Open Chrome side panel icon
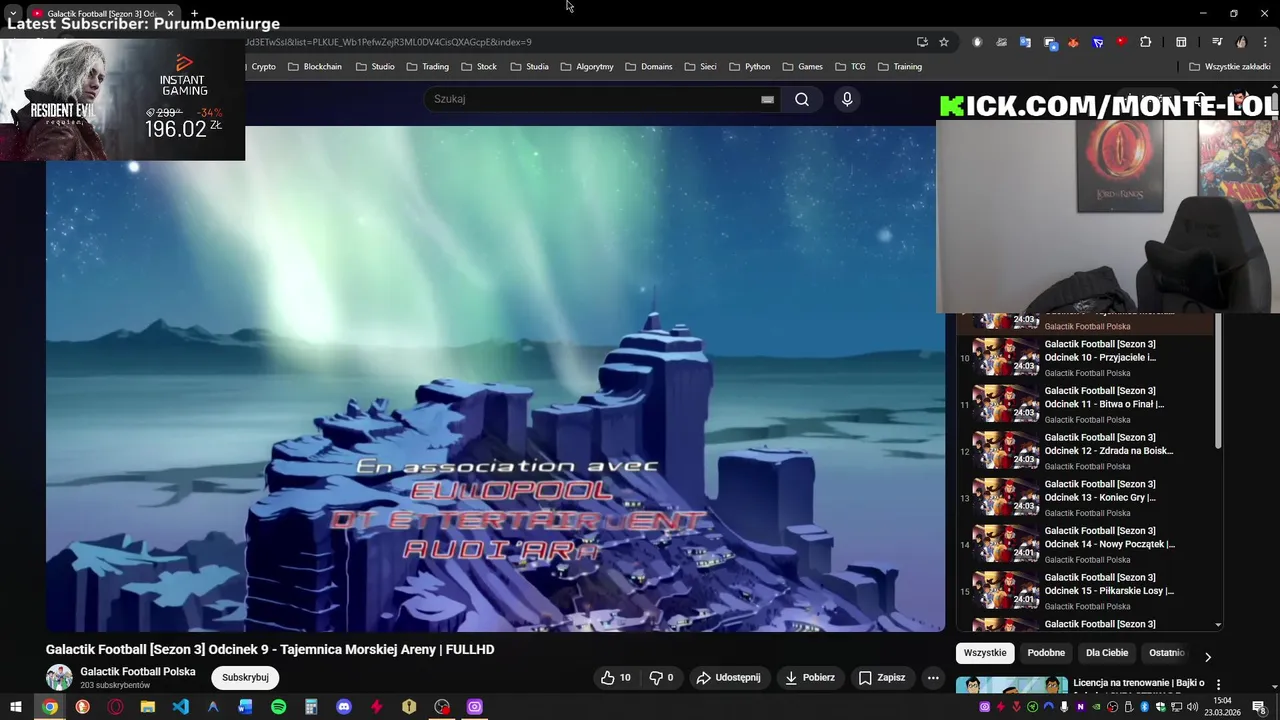This screenshot has height=720, width=1280. click(1181, 42)
